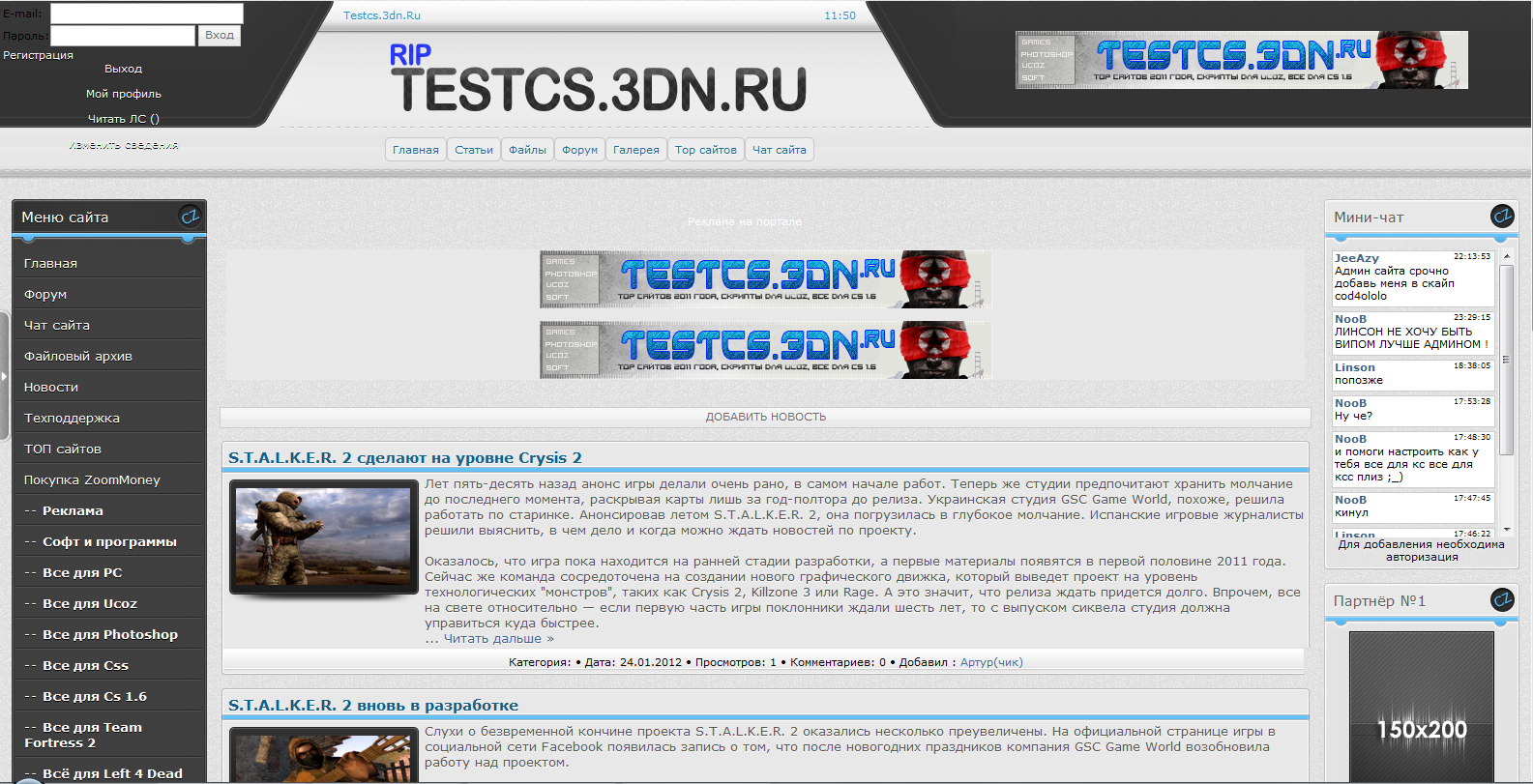Click NooB username at 23:29:15 message

1350,319
